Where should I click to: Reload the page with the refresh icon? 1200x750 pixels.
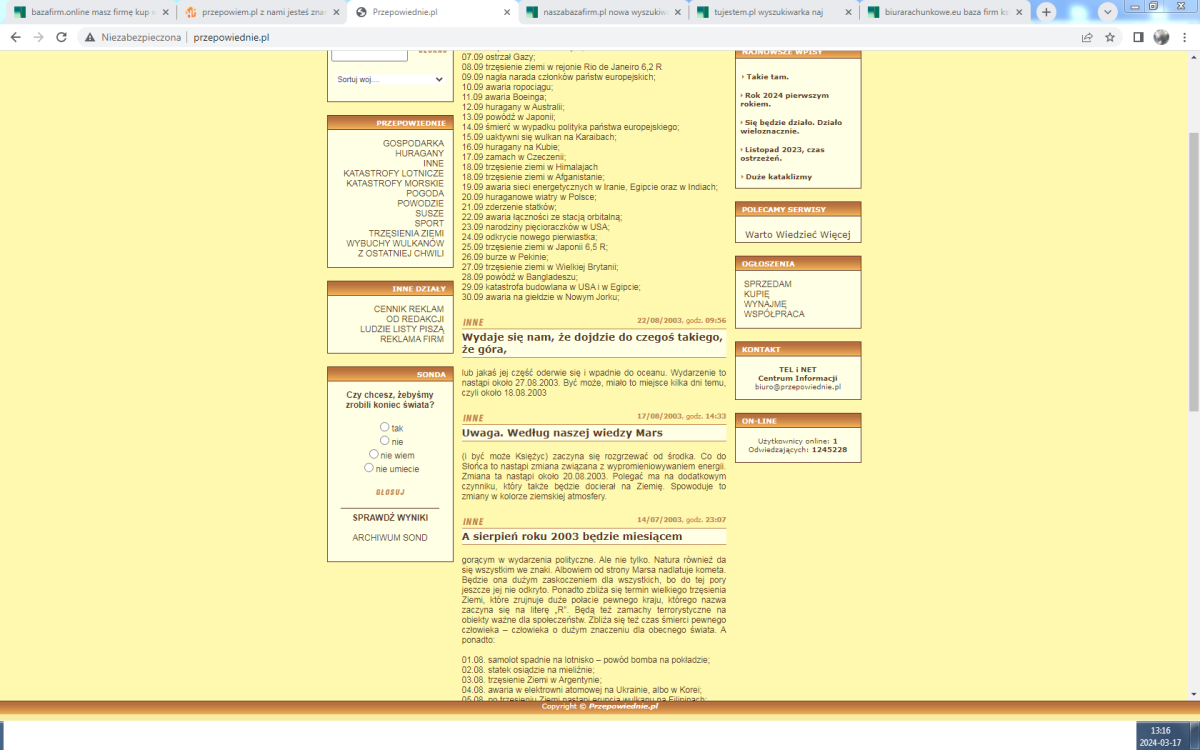coord(61,37)
